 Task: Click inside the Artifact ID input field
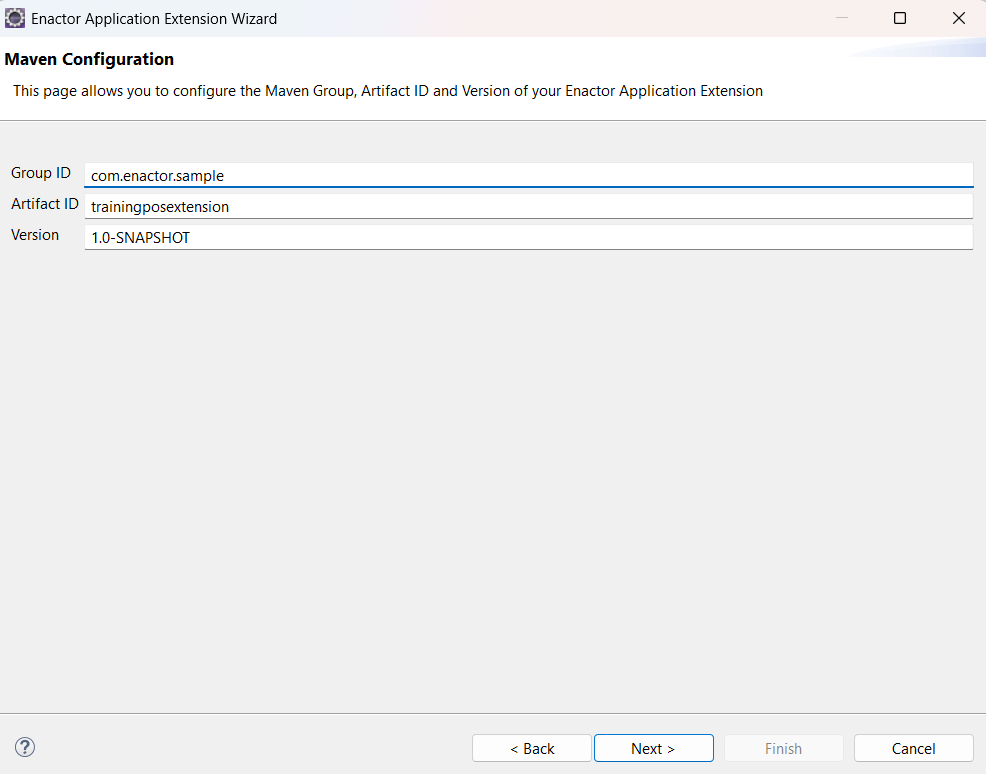pyautogui.click(x=400, y=205)
